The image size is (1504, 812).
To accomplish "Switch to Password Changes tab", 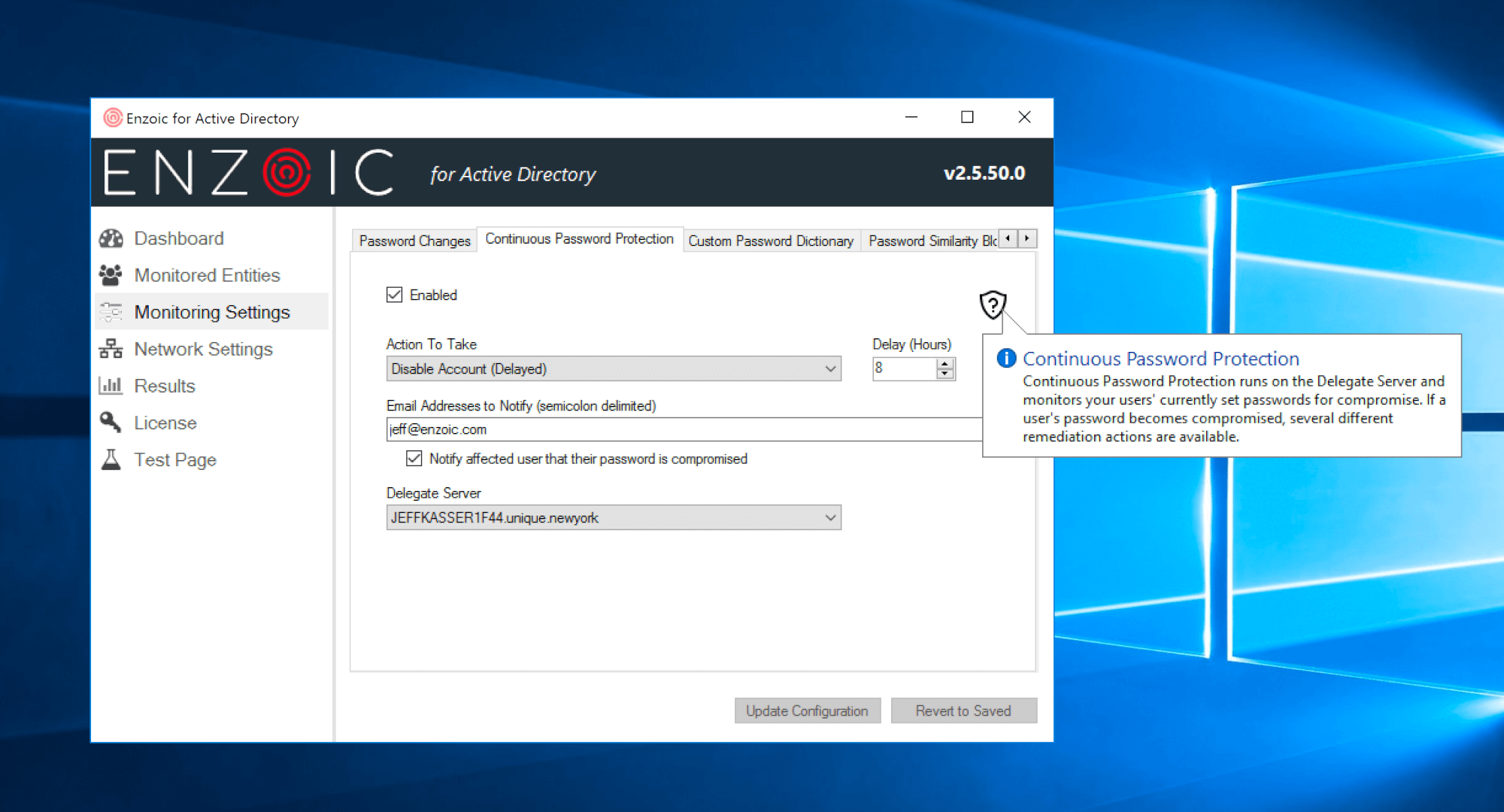I will point(414,241).
